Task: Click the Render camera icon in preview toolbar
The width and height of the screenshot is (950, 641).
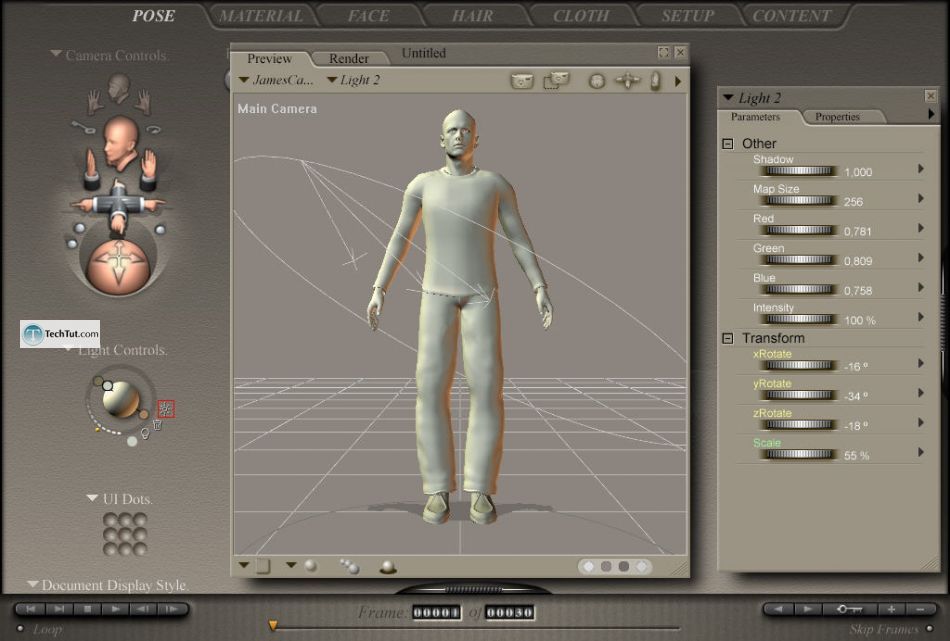Action: click(x=522, y=81)
